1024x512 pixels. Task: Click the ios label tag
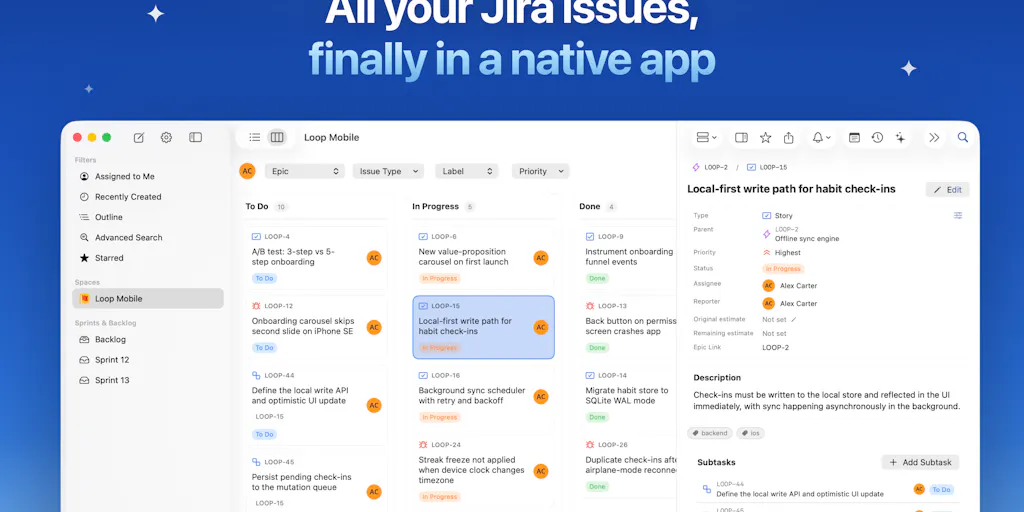[x=750, y=433]
